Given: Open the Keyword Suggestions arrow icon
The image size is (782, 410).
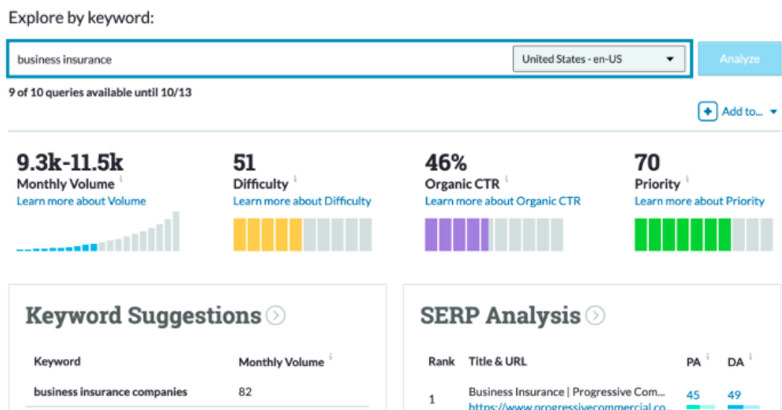Looking at the screenshot, I should tap(276, 316).
